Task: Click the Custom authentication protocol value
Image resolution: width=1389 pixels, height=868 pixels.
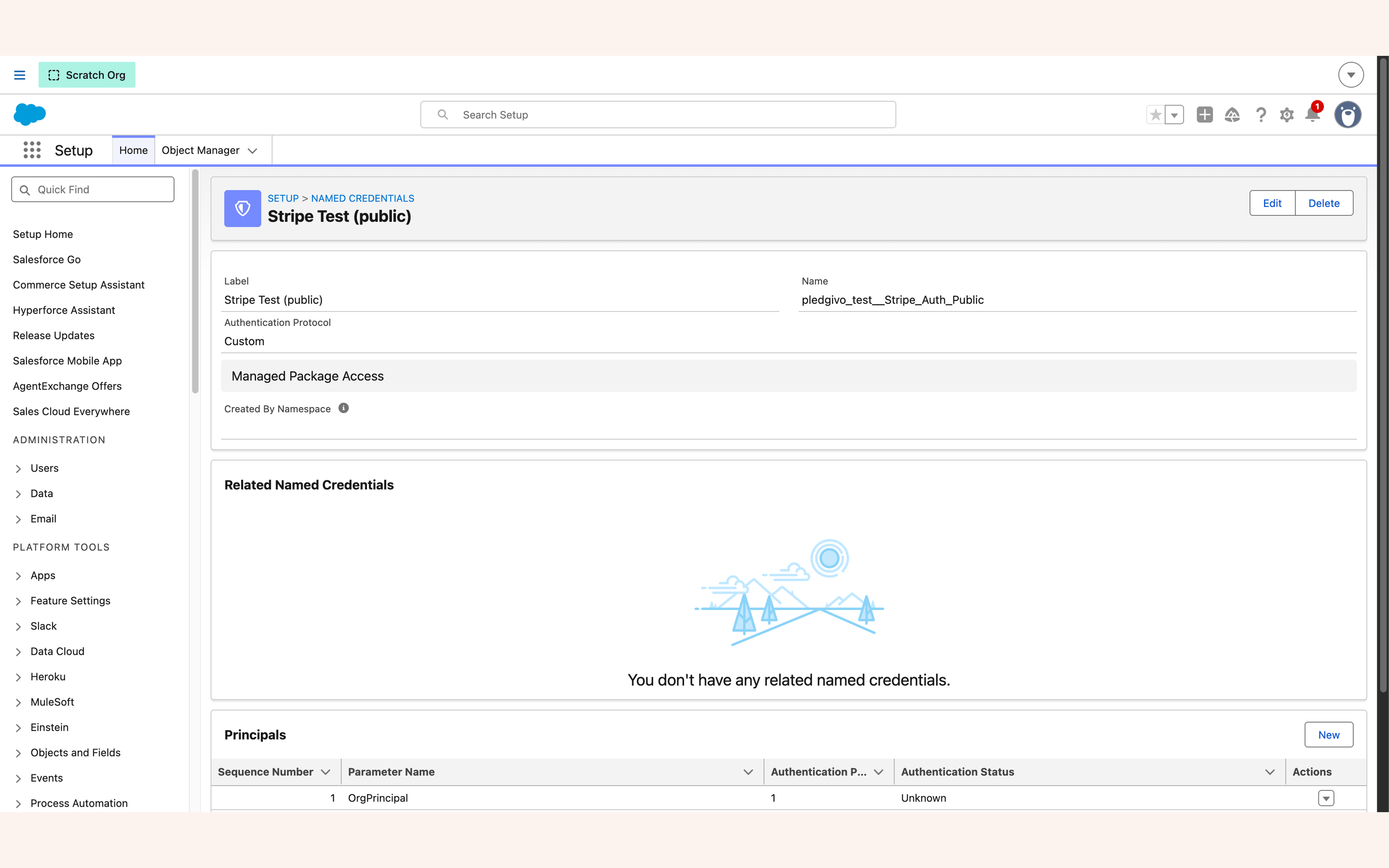Action: pos(244,341)
